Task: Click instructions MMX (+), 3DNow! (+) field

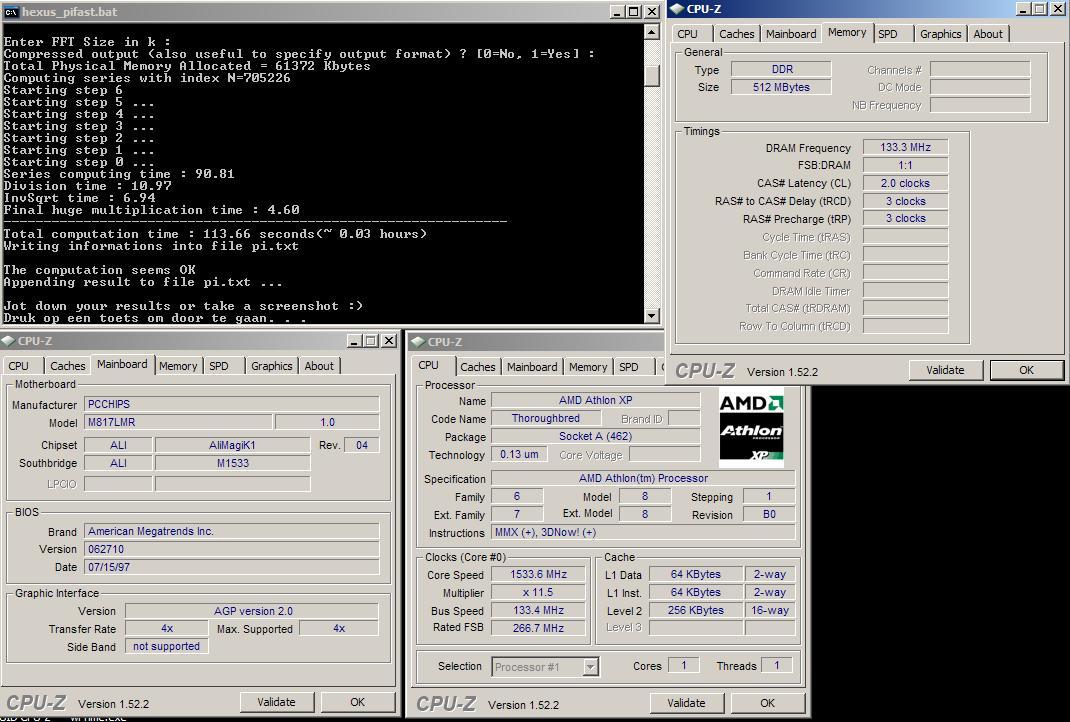Action: click(644, 532)
